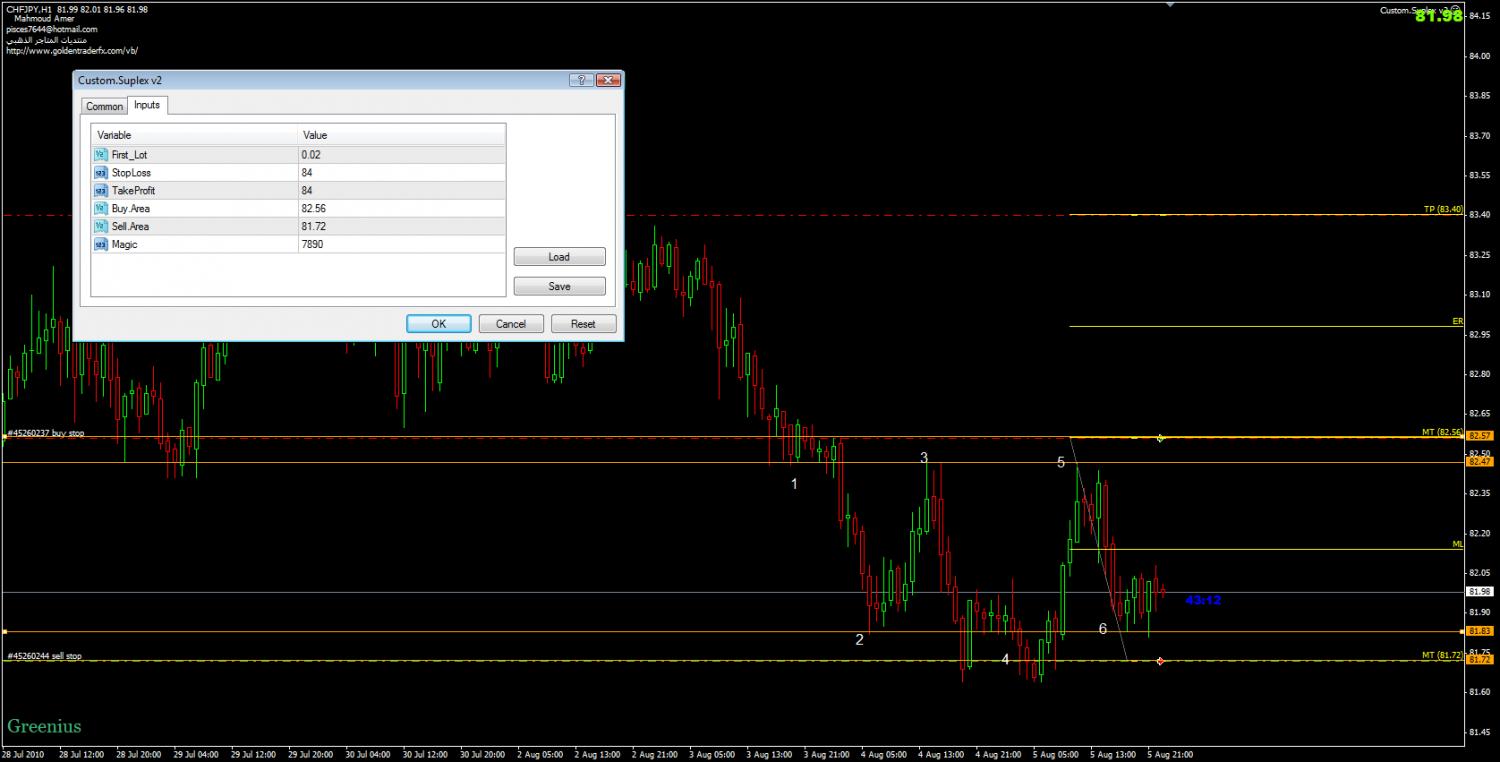This screenshot has height=762, width=1500.
Task: Select the StopLoss variable name
Action: pyautogui.click(x=131, y=173)
